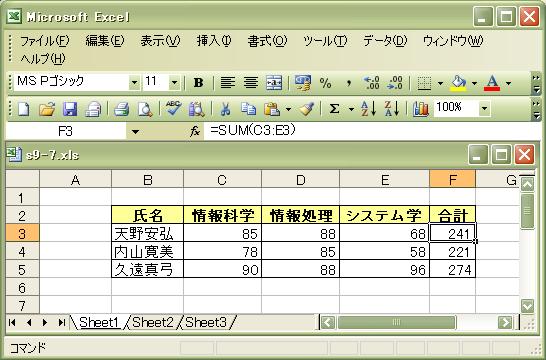
Task: Open Paste options dropdown arrow
Action: tap(288, 110)
